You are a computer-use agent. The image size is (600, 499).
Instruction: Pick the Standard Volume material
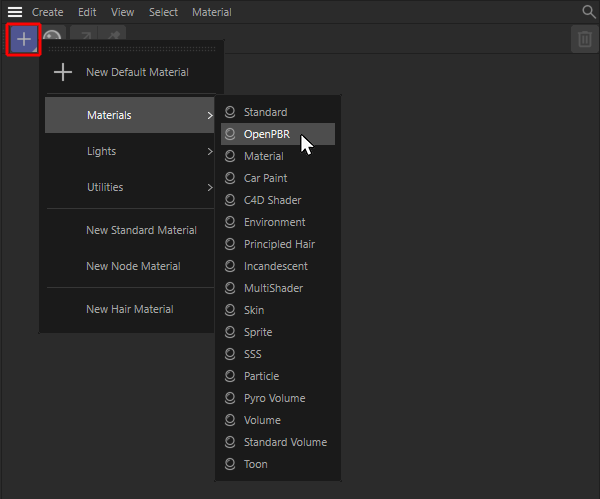[285, 442]
